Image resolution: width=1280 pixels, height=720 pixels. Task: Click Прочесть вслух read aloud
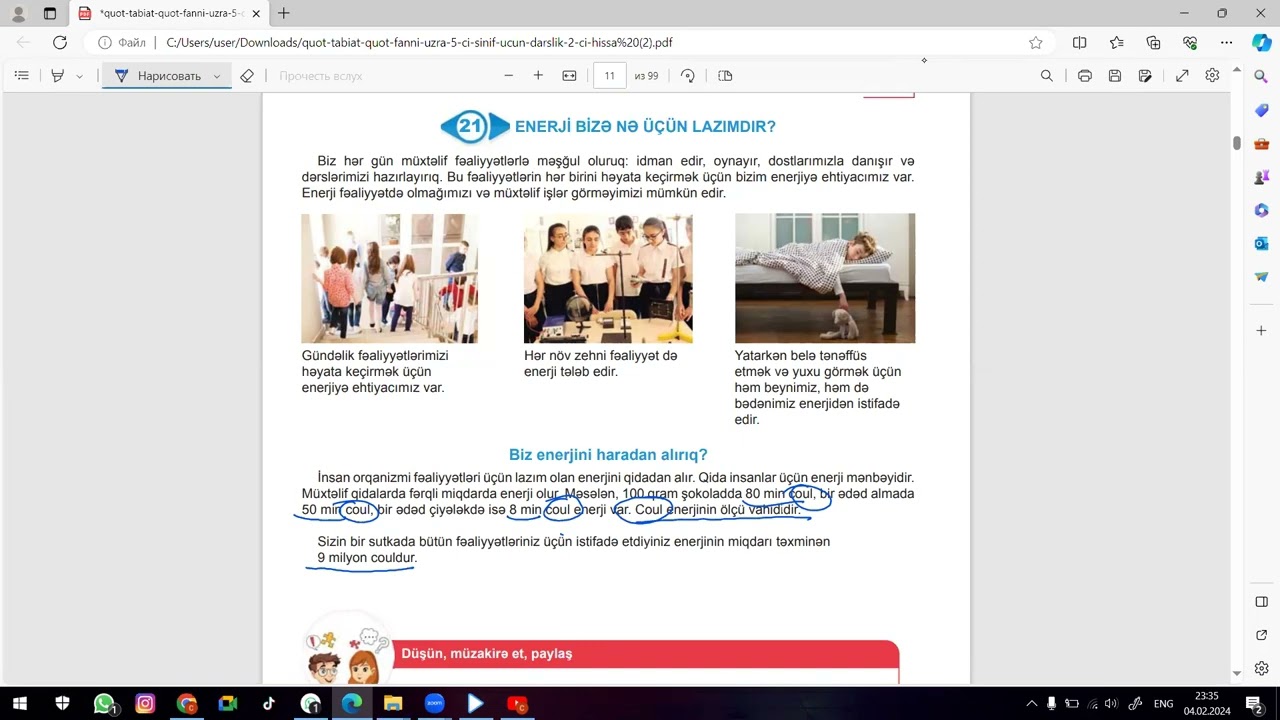pyautogui.click(x=320, y=76)
